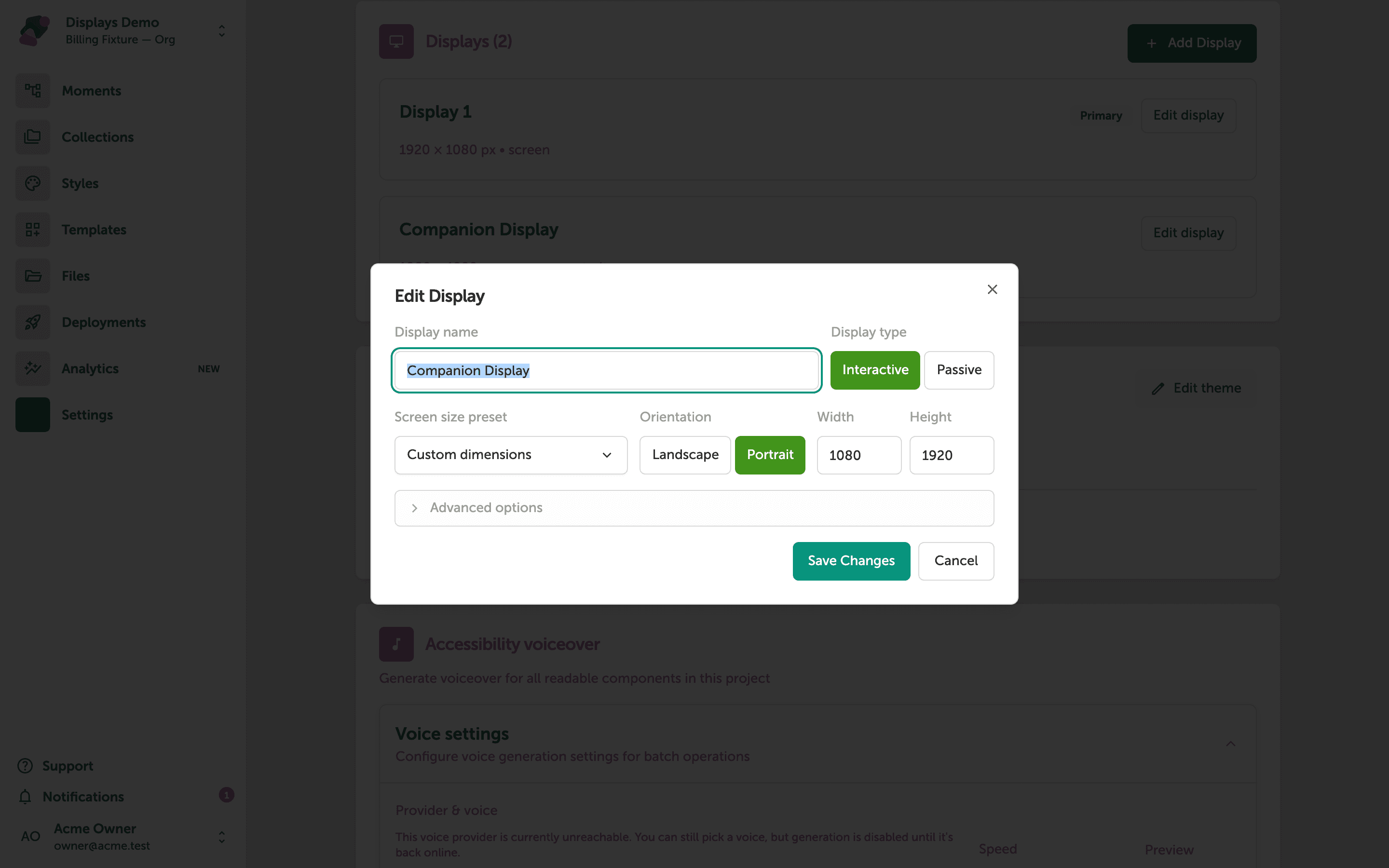Click Save Changes button

point(851,561)
